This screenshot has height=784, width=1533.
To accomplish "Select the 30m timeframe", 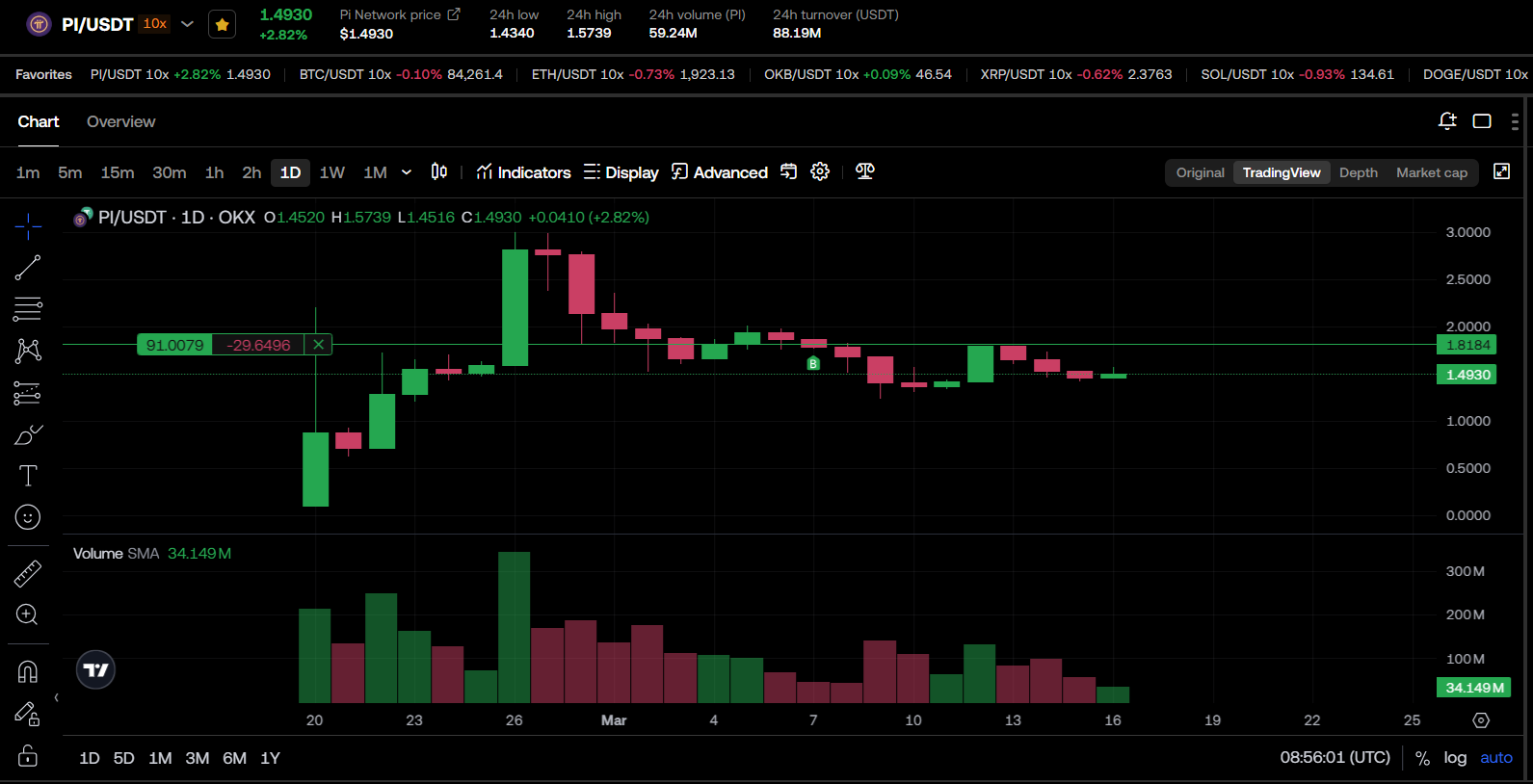I will pyautogui.click(x=170, y=172).
